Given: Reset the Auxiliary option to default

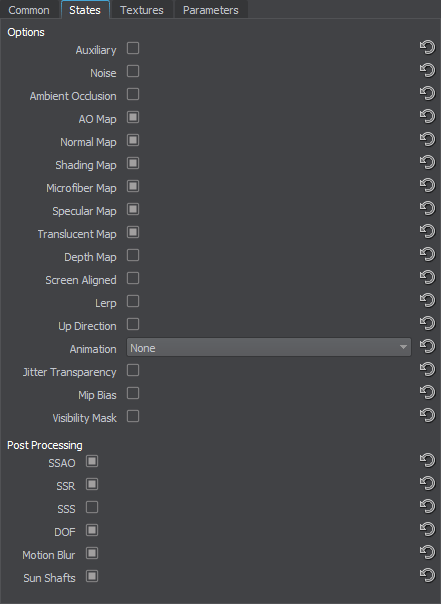Looking at the screenshot, I should coord(427,48).
